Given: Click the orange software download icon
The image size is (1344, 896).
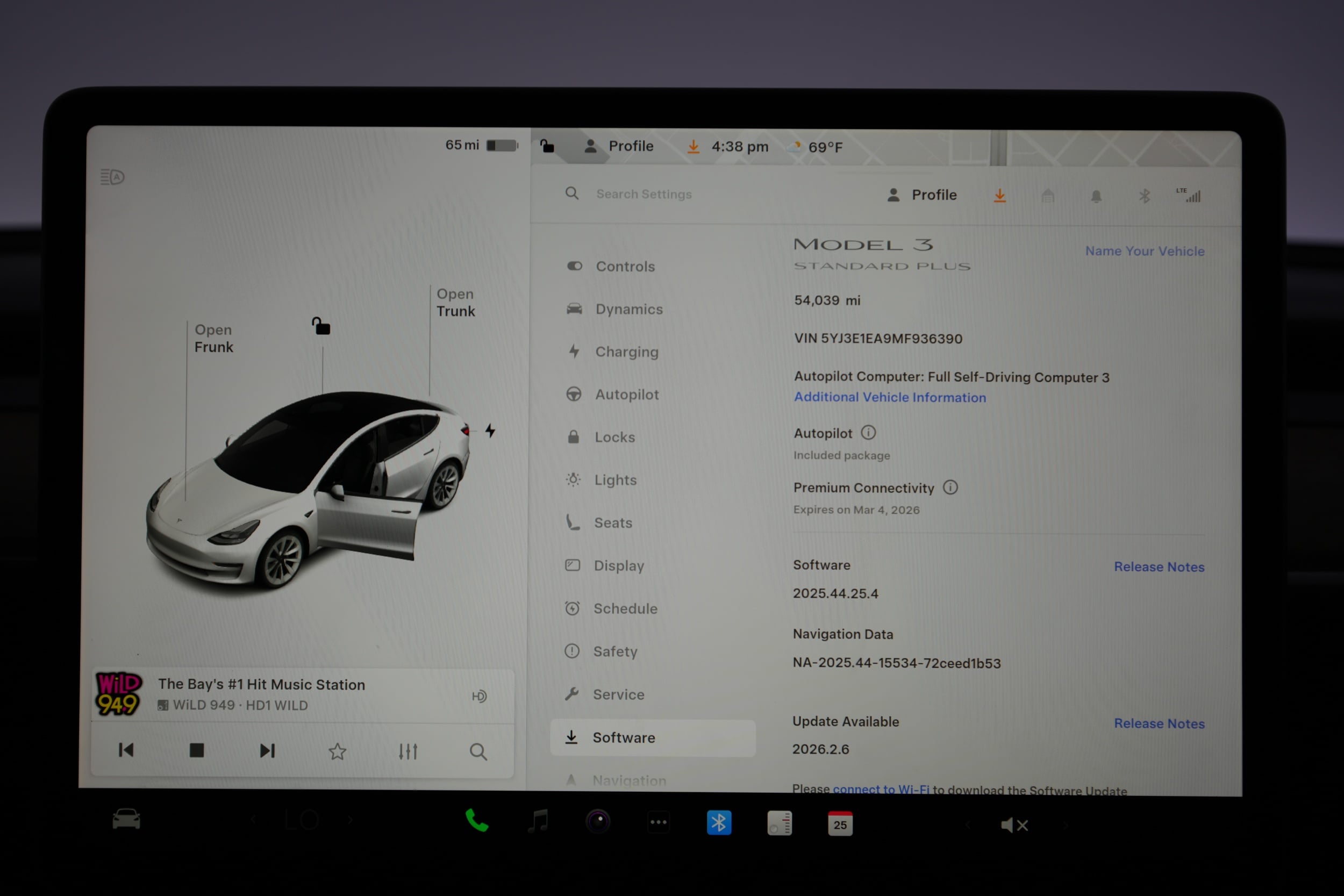Looking at the screenshot, I should (1000, 196).
